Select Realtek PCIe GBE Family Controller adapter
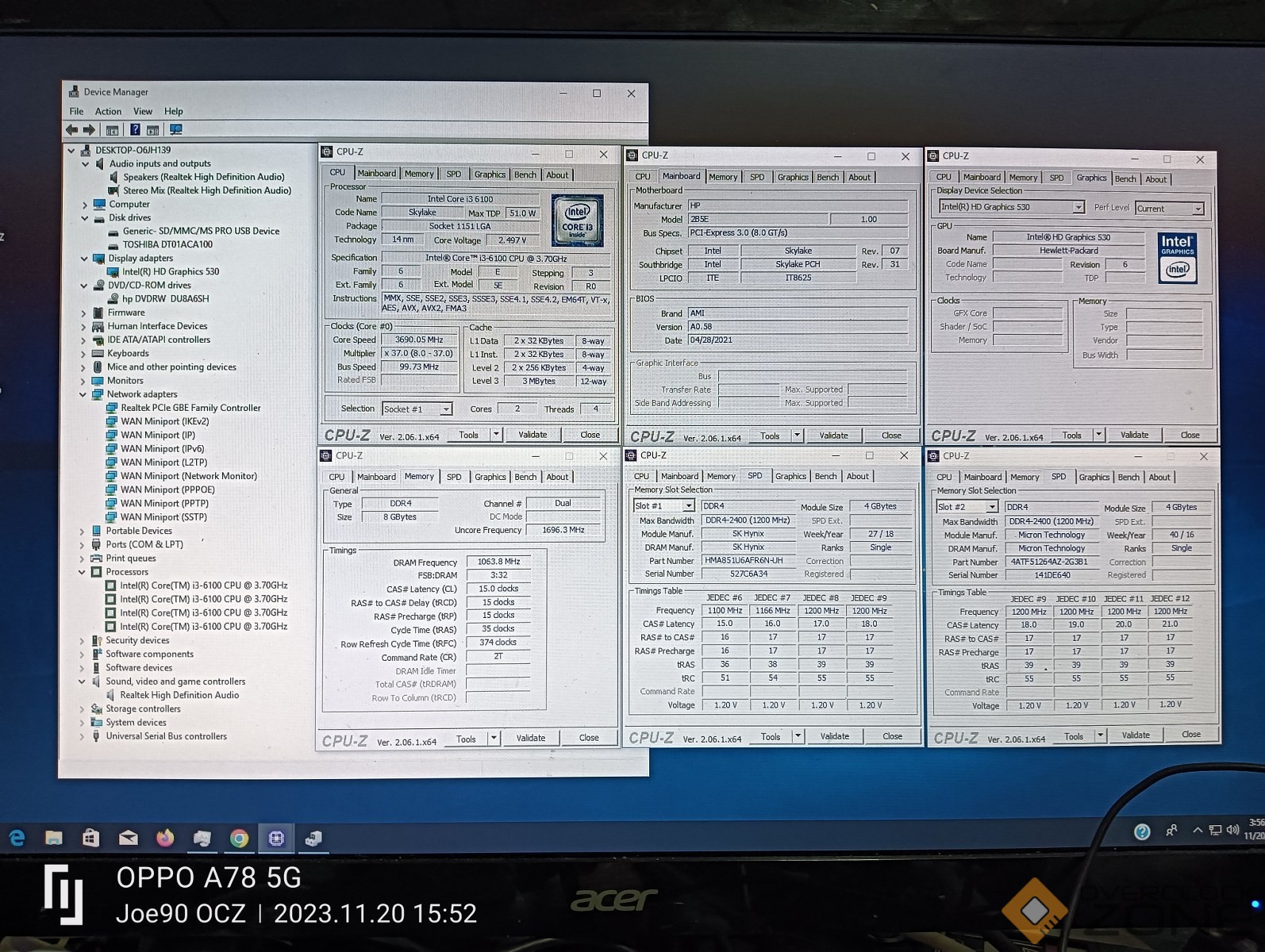Screen dimensions: 1265x952 (x=190, y=408)
